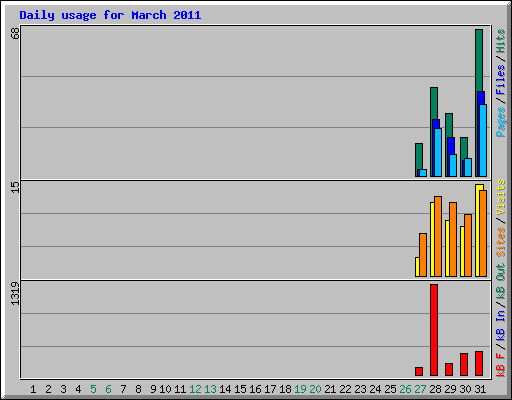Click the tall red kB F bar for day 28
This screenshot has width=512, height=400.
point(434,330)
